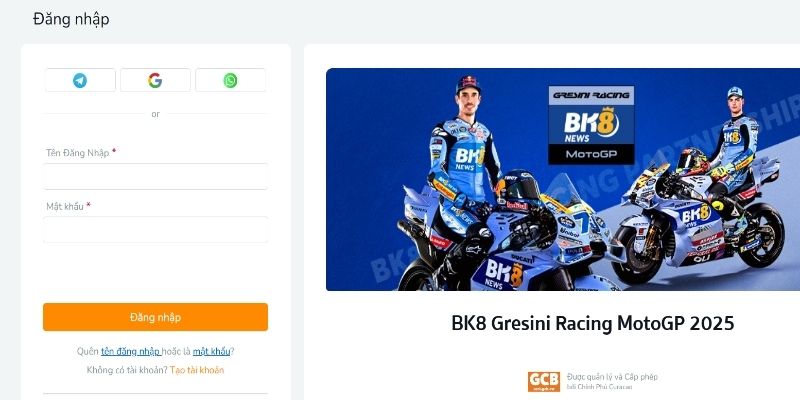The image size is (800, 400).
Task: Focus the Tên Đăng Nhập input field
Action: click(155, 177)
